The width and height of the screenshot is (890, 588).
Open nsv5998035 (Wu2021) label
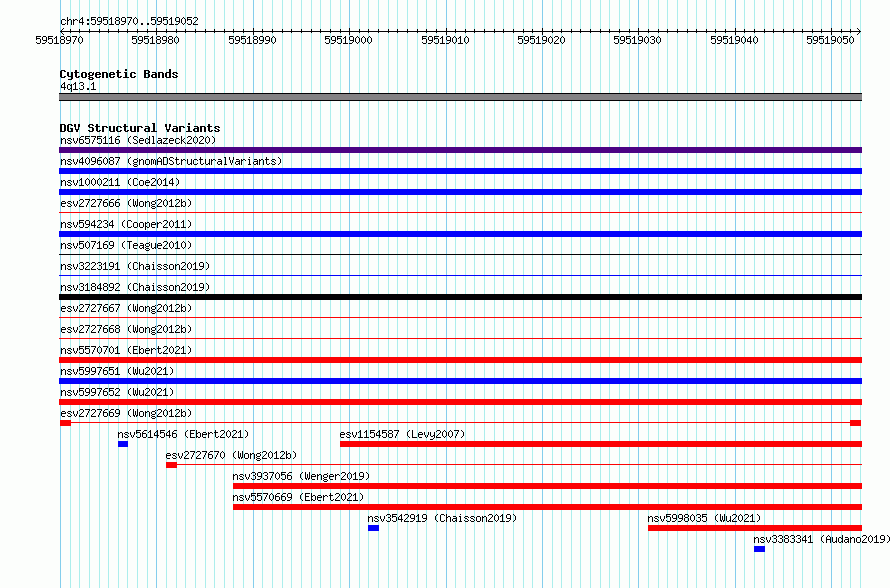pyautogui.click(x=704, y=518)
